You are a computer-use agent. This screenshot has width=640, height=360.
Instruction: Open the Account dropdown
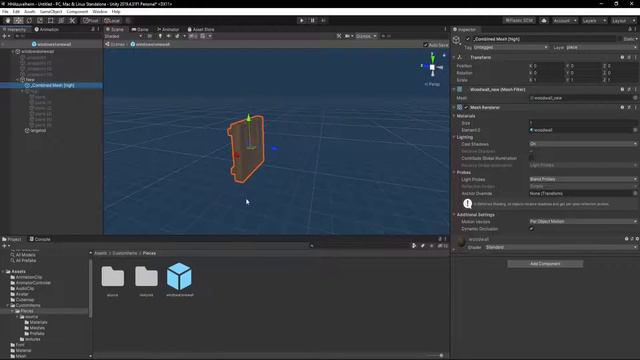tap(565, 20)
